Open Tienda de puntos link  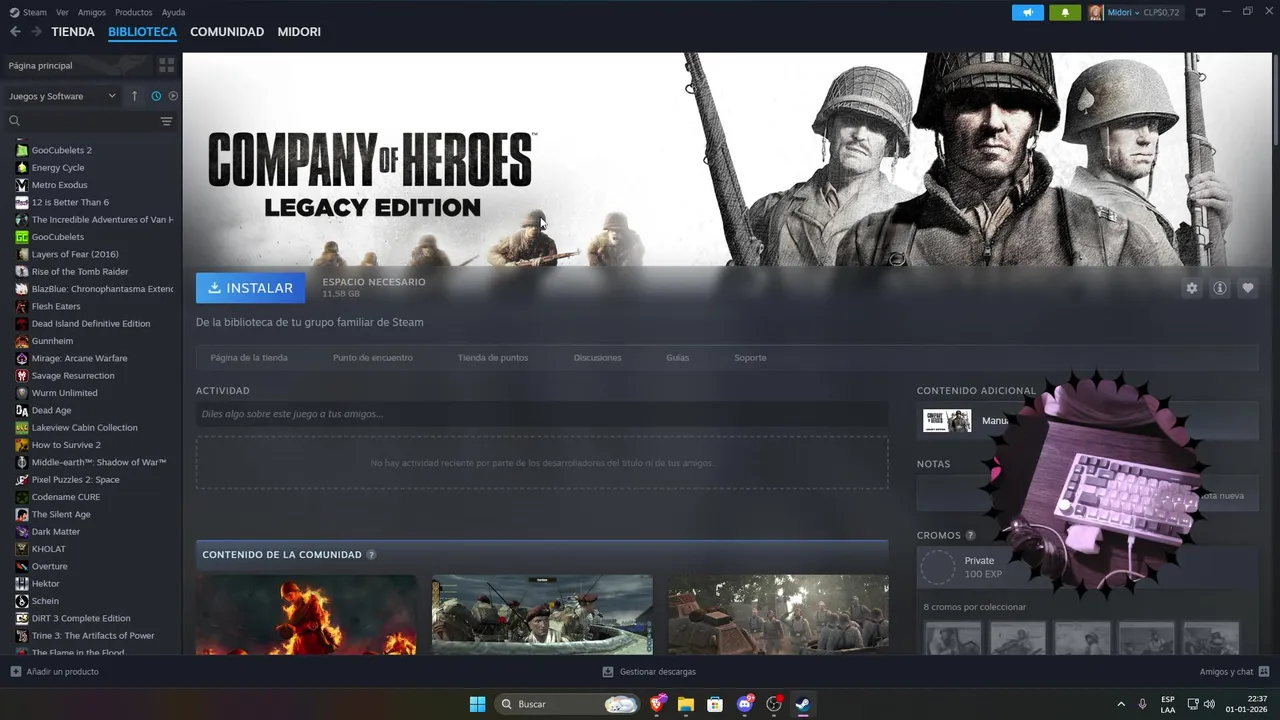pos(493,358)
